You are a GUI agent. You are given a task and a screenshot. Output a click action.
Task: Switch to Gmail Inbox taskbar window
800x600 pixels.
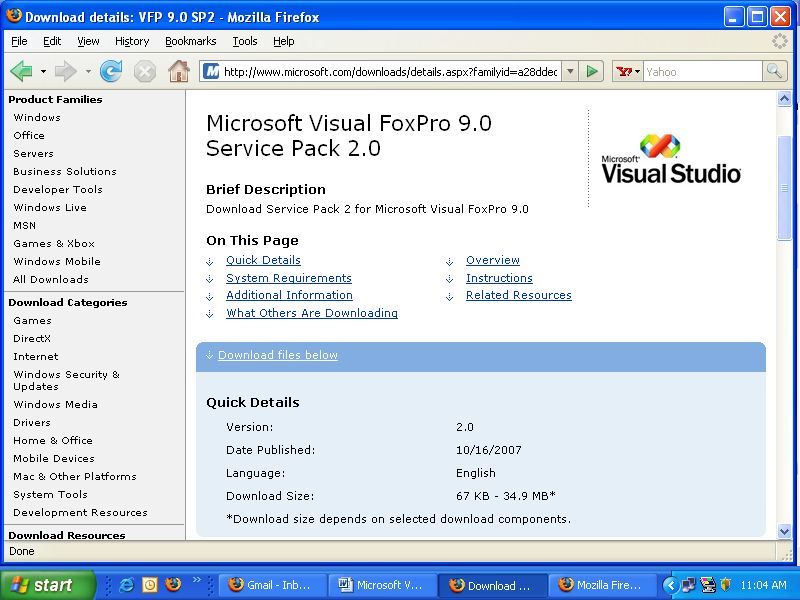tap(270, 585)
